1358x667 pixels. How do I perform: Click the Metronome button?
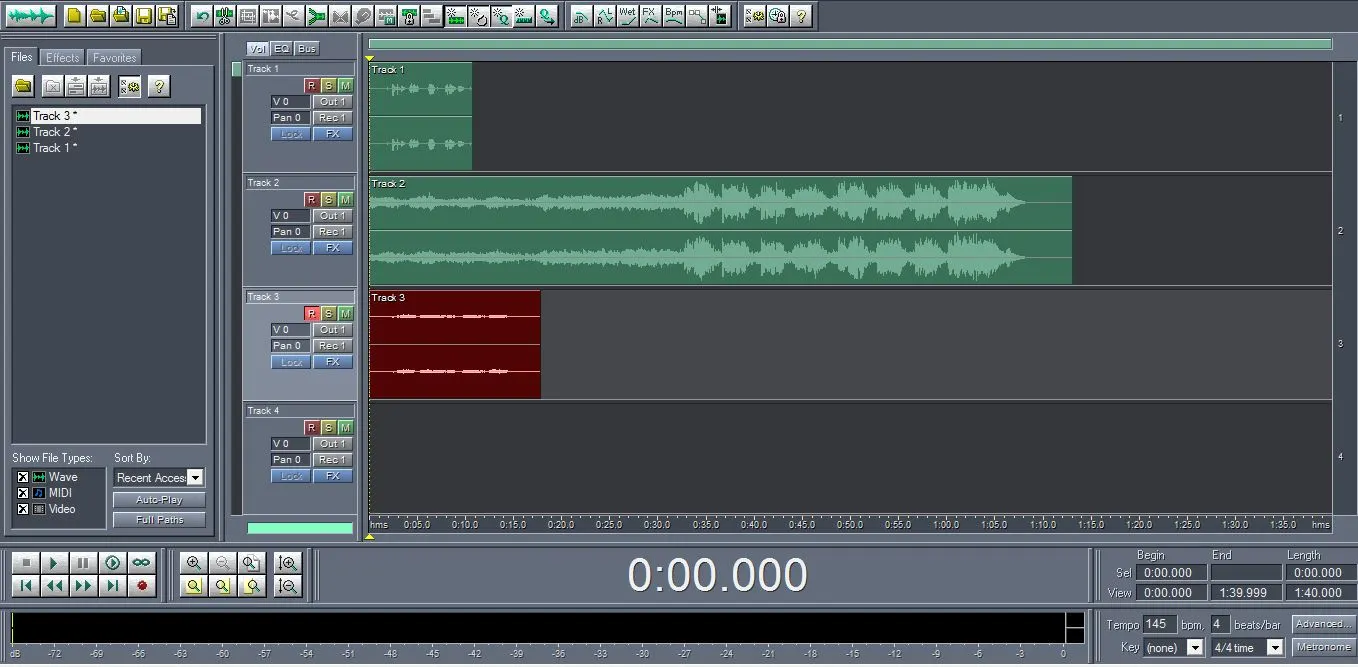coord(1322,647)
